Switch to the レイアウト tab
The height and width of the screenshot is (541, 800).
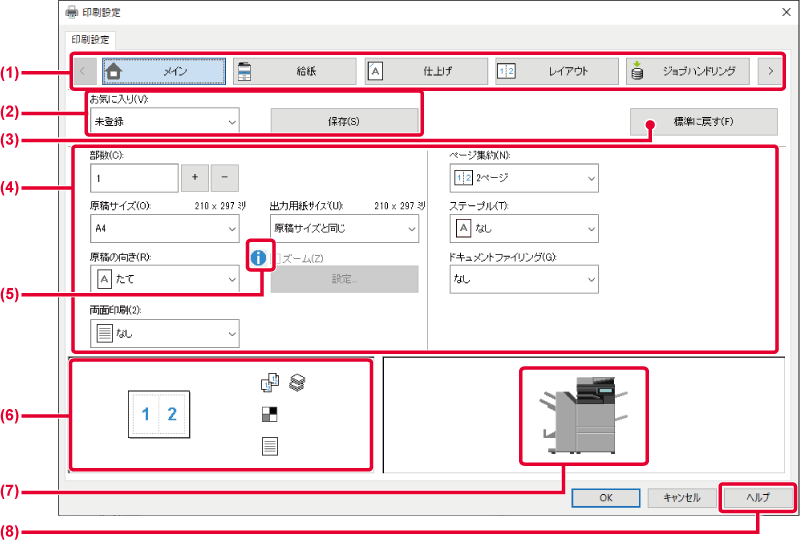tap(556, 71)
